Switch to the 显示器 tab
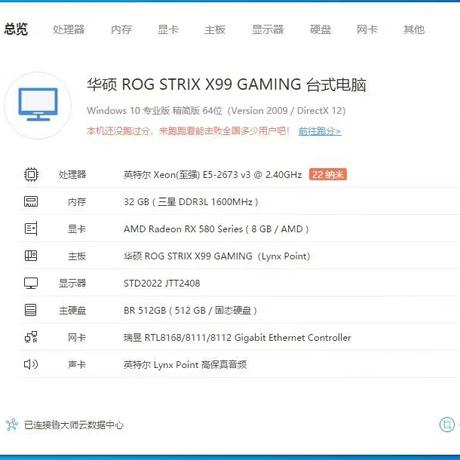This screenshot has width=460, height=460. tap(267, 30)
